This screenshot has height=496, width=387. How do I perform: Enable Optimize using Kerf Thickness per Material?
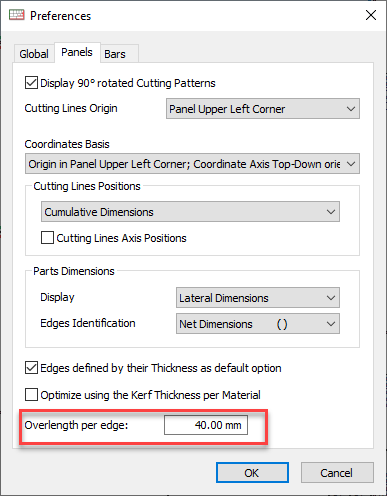coord(31,395)
